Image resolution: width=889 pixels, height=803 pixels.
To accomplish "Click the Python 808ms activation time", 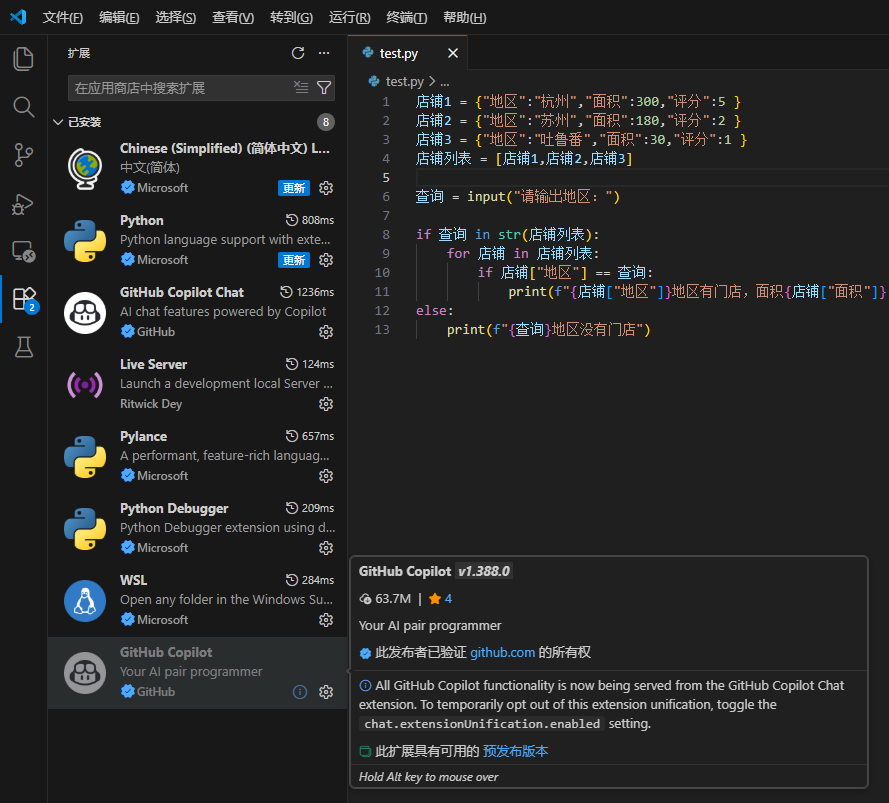I will (x=310, y=220).
